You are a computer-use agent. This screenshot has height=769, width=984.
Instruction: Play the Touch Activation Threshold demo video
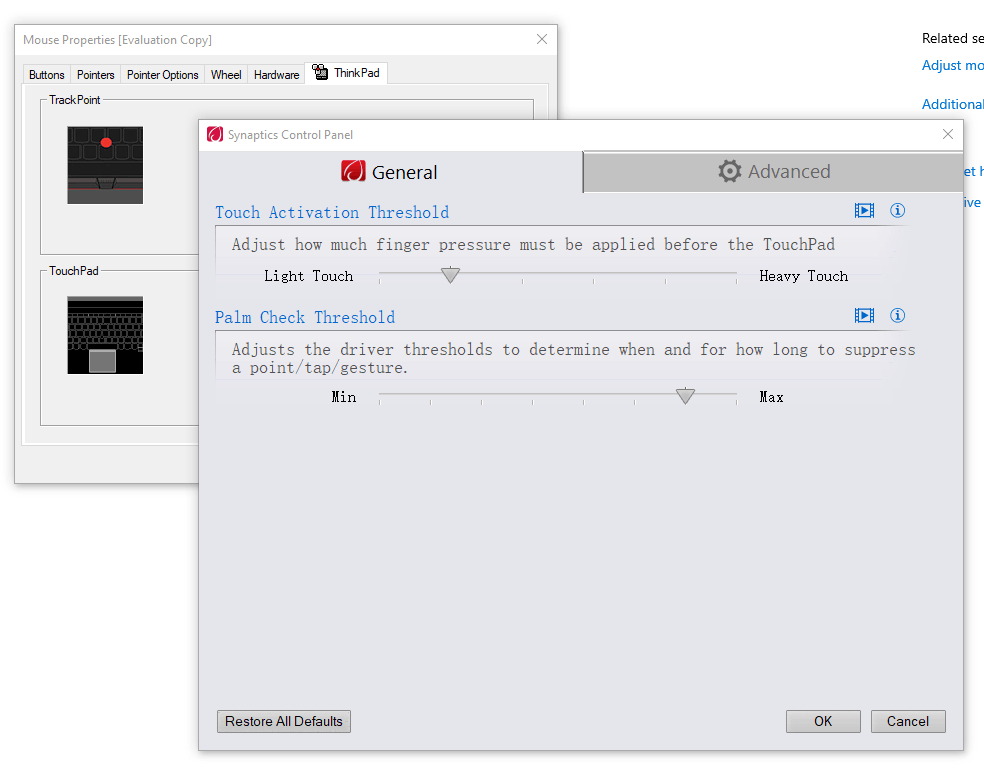[x=864, y=210]
